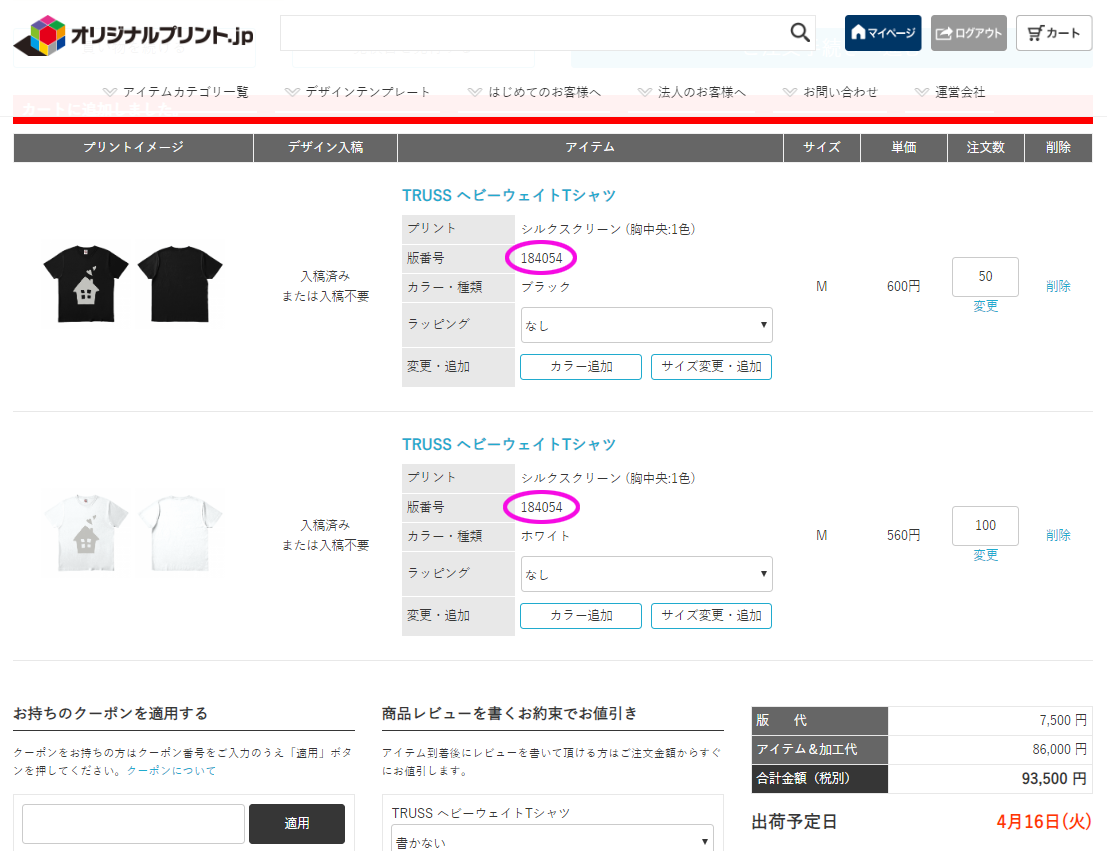Click the coupon code input field
Viewport: 1107px width, 851px height.
(133, 823)
